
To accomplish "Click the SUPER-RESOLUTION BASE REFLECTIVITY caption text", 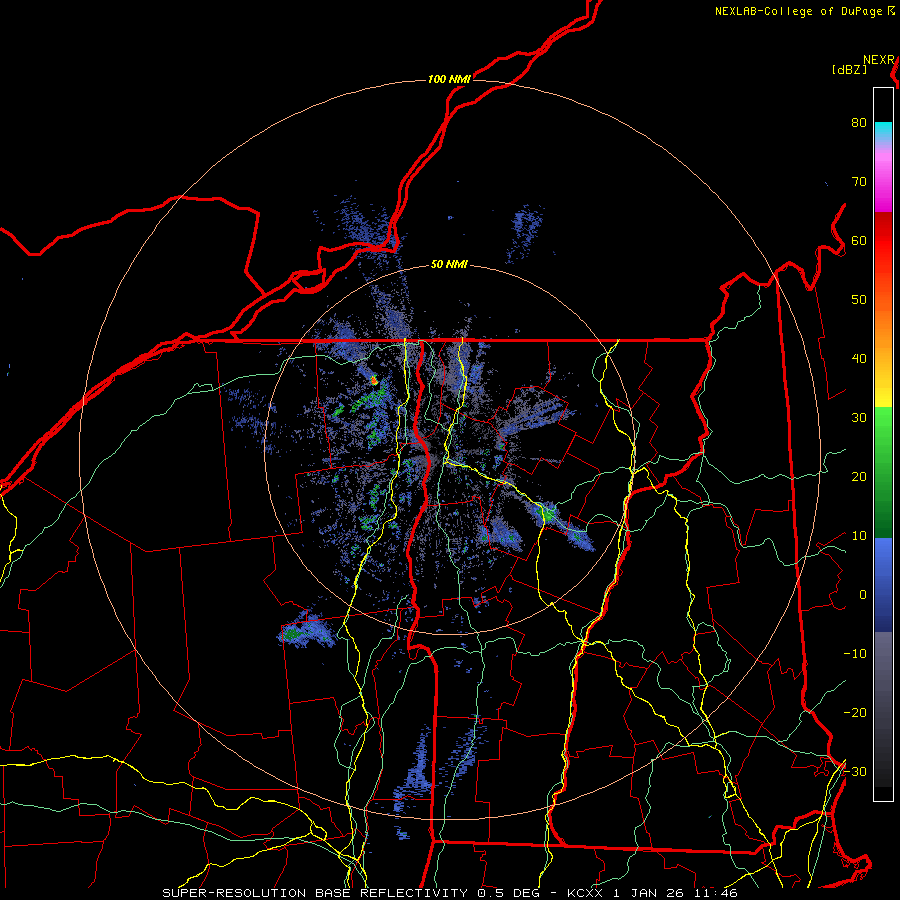I will tap(315, 893).
